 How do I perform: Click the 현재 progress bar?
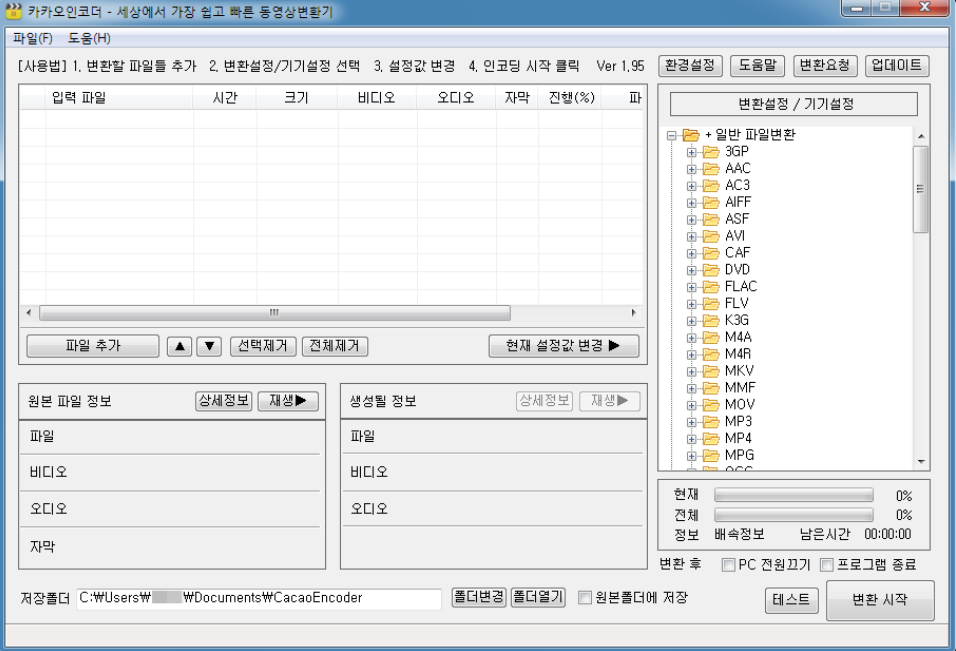click(x=793, y=495)
